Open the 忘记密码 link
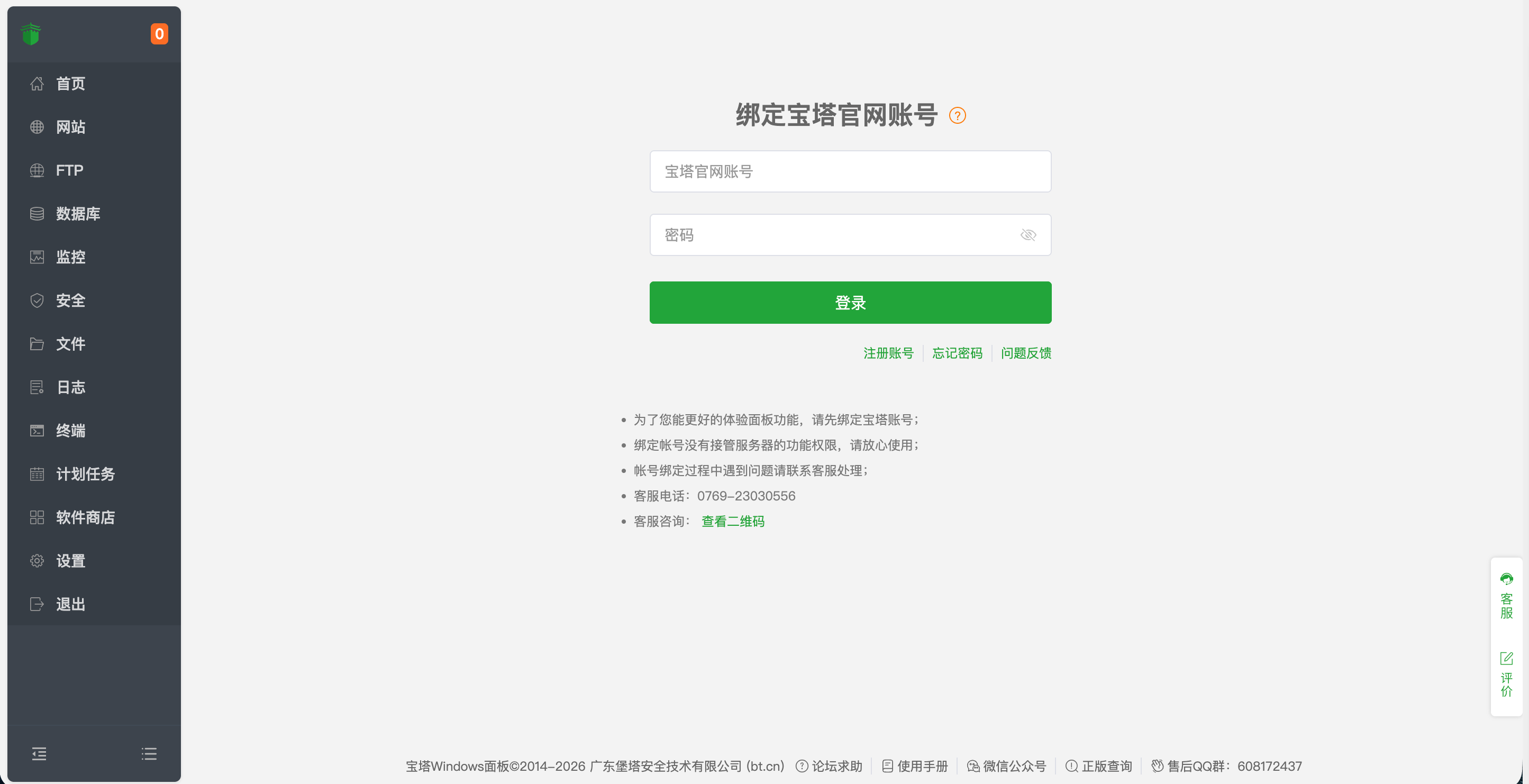The image size is (1529, 784). pos(957,353)
